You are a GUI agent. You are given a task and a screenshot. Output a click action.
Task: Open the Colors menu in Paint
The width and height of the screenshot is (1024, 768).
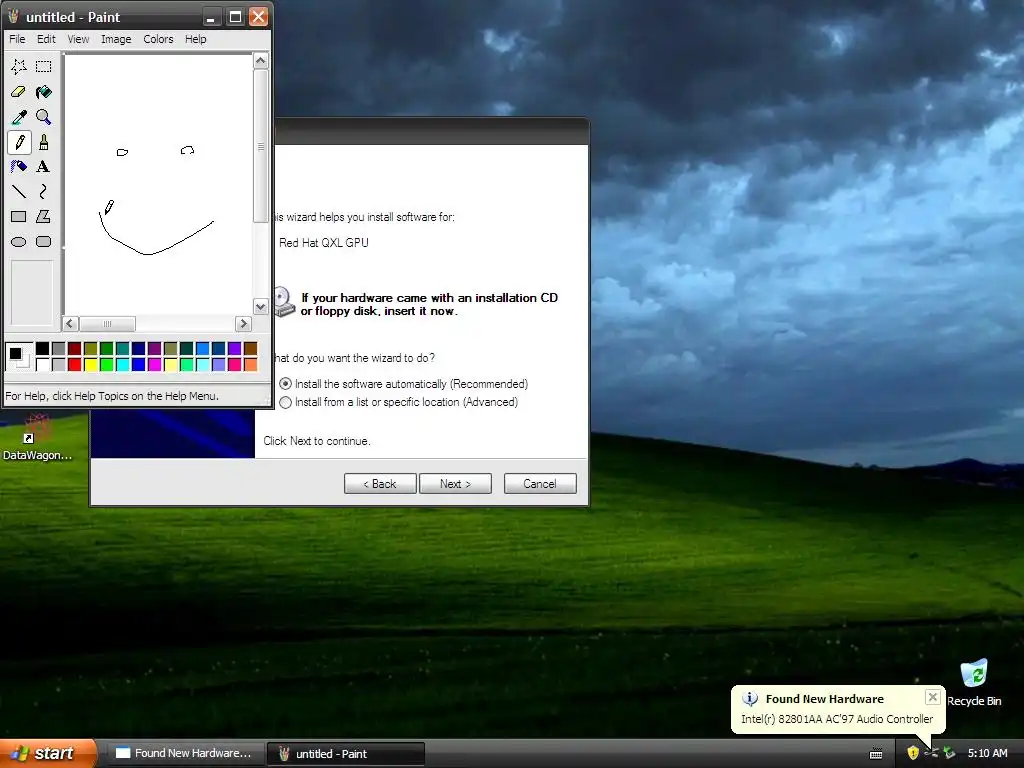point(158,39)
